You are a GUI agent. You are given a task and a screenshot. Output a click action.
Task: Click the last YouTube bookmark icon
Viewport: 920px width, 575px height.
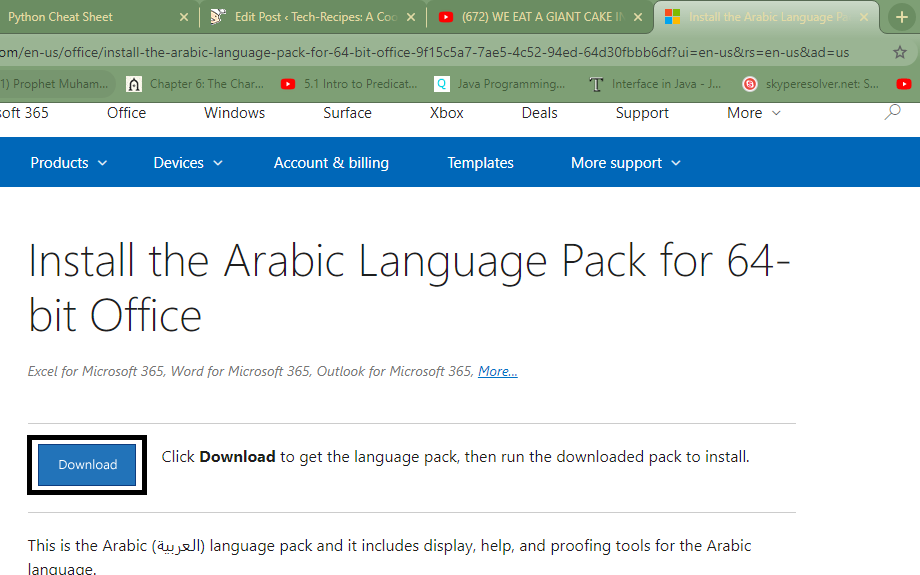pyautogui.click(x=904, y=84)
